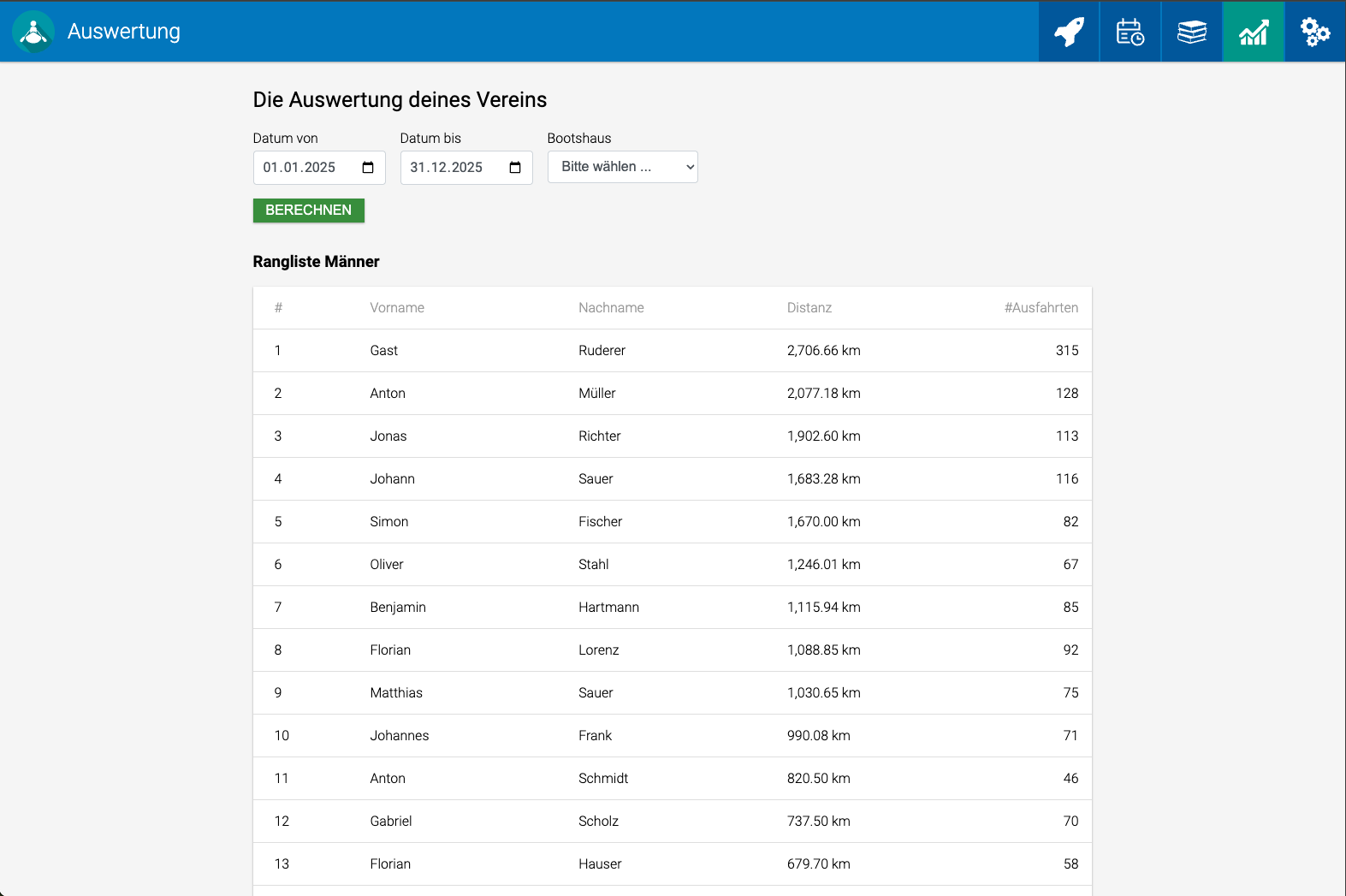Open the stacked books logbook icon
Viewport: 1346px width, 896px height.
coord(1191,32)
